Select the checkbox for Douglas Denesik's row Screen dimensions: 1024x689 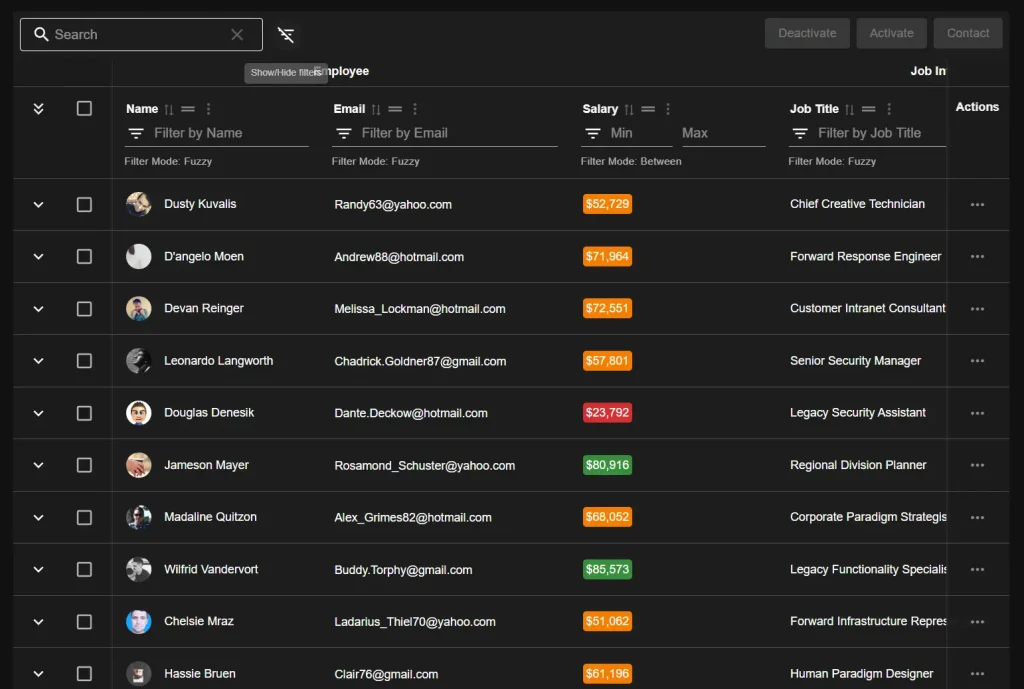pos(85,413)
